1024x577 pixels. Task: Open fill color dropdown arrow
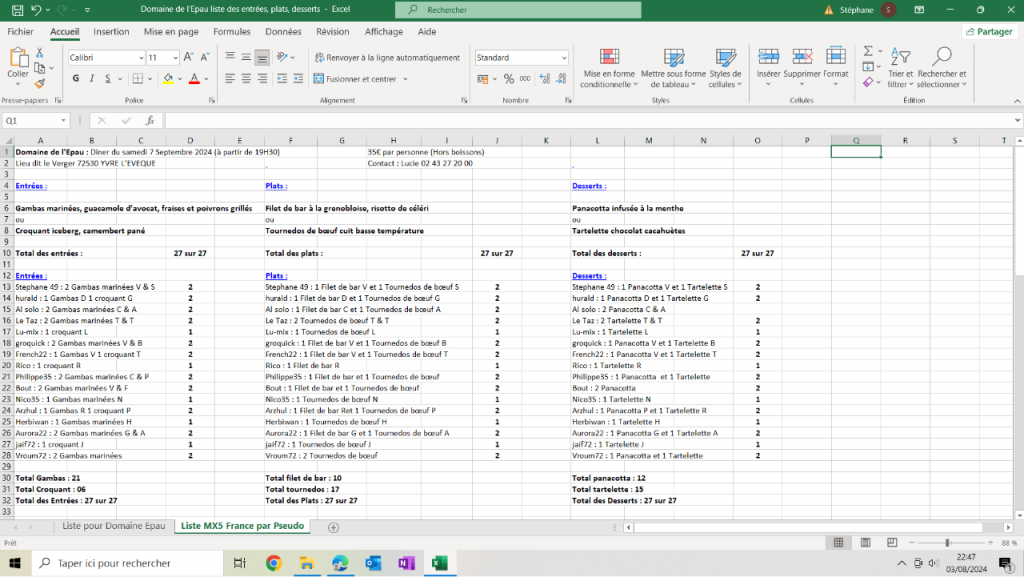(180, 79)
